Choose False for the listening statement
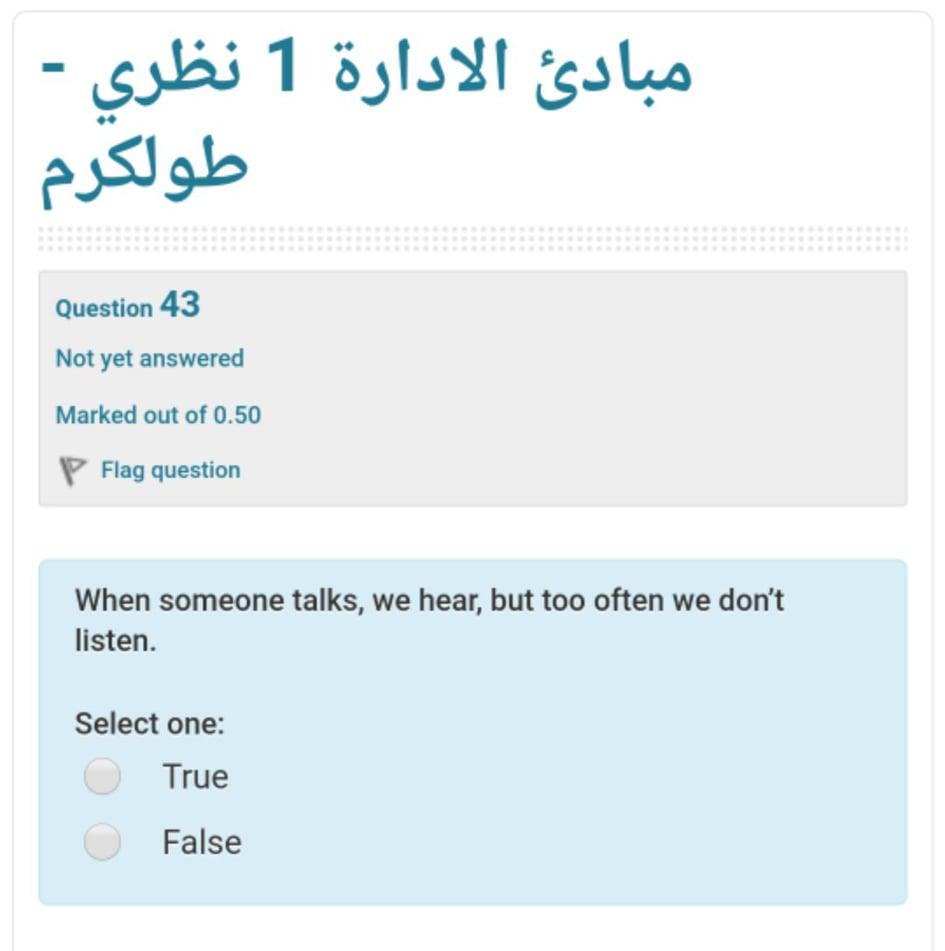This screenshot has width=945, height=951. pos(101,841)
